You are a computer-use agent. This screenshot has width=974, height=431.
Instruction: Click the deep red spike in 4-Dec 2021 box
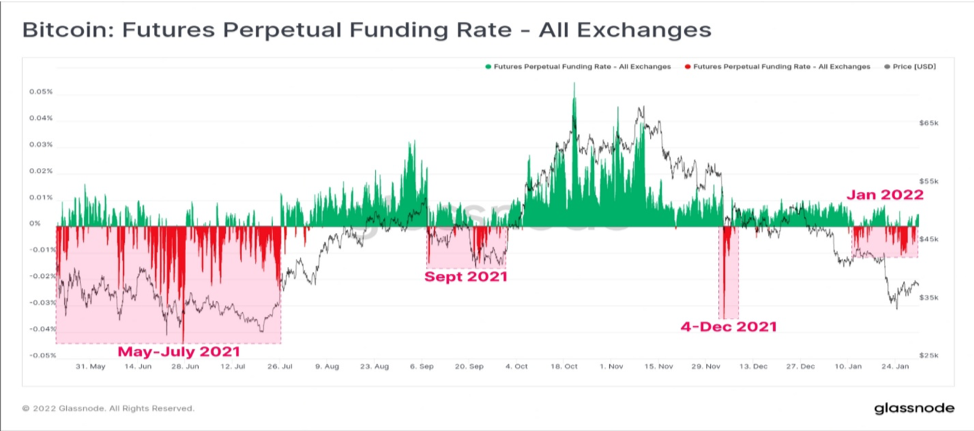click(x=724, y=272)
